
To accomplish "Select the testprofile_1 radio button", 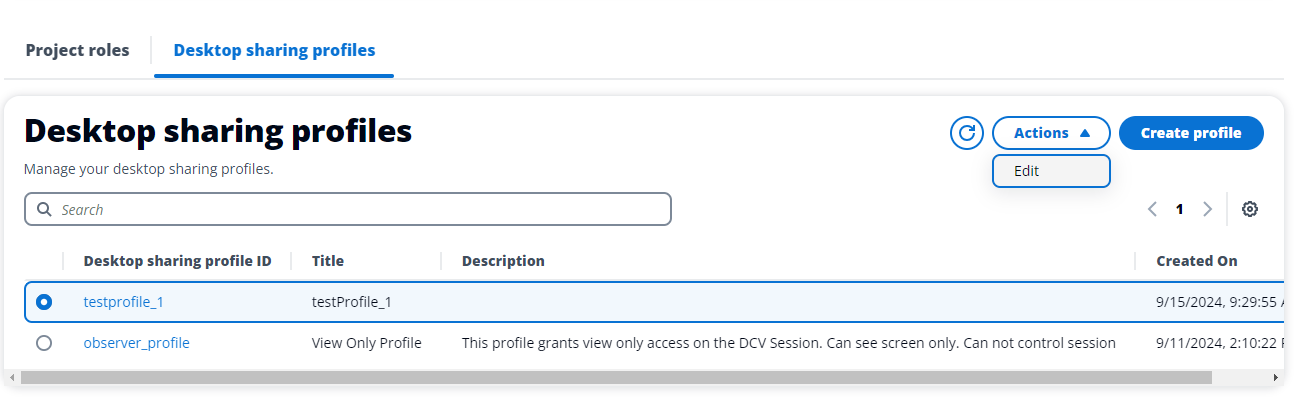I will [x=44, y=302].
